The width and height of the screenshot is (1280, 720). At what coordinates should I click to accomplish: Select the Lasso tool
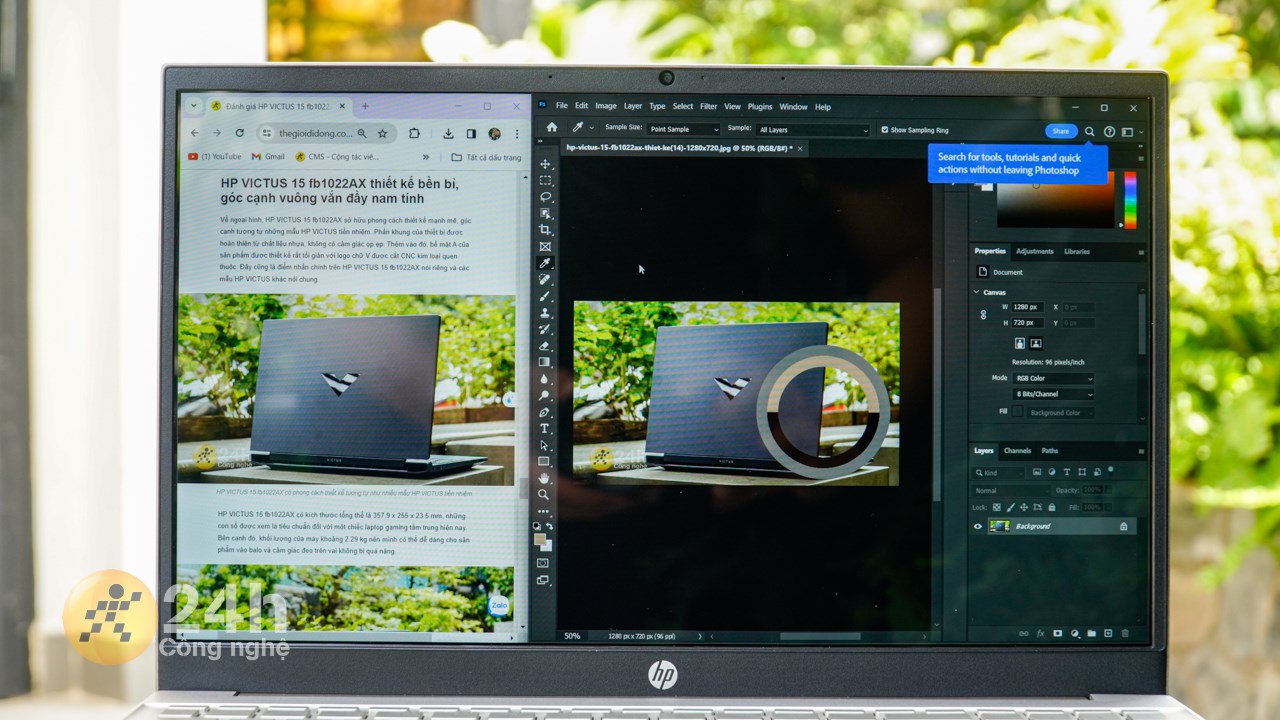(x=545, y=197)
